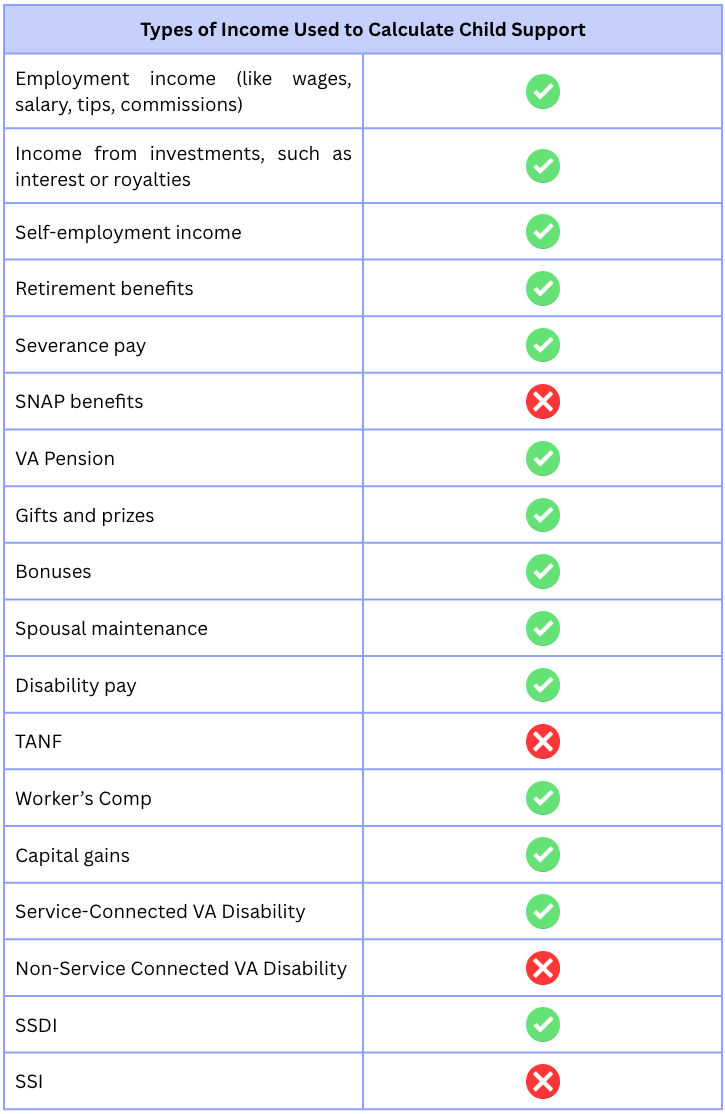Screen dimensions: 725x1114
Task: Click the green check for Retirement benefits
Action: 543,289
